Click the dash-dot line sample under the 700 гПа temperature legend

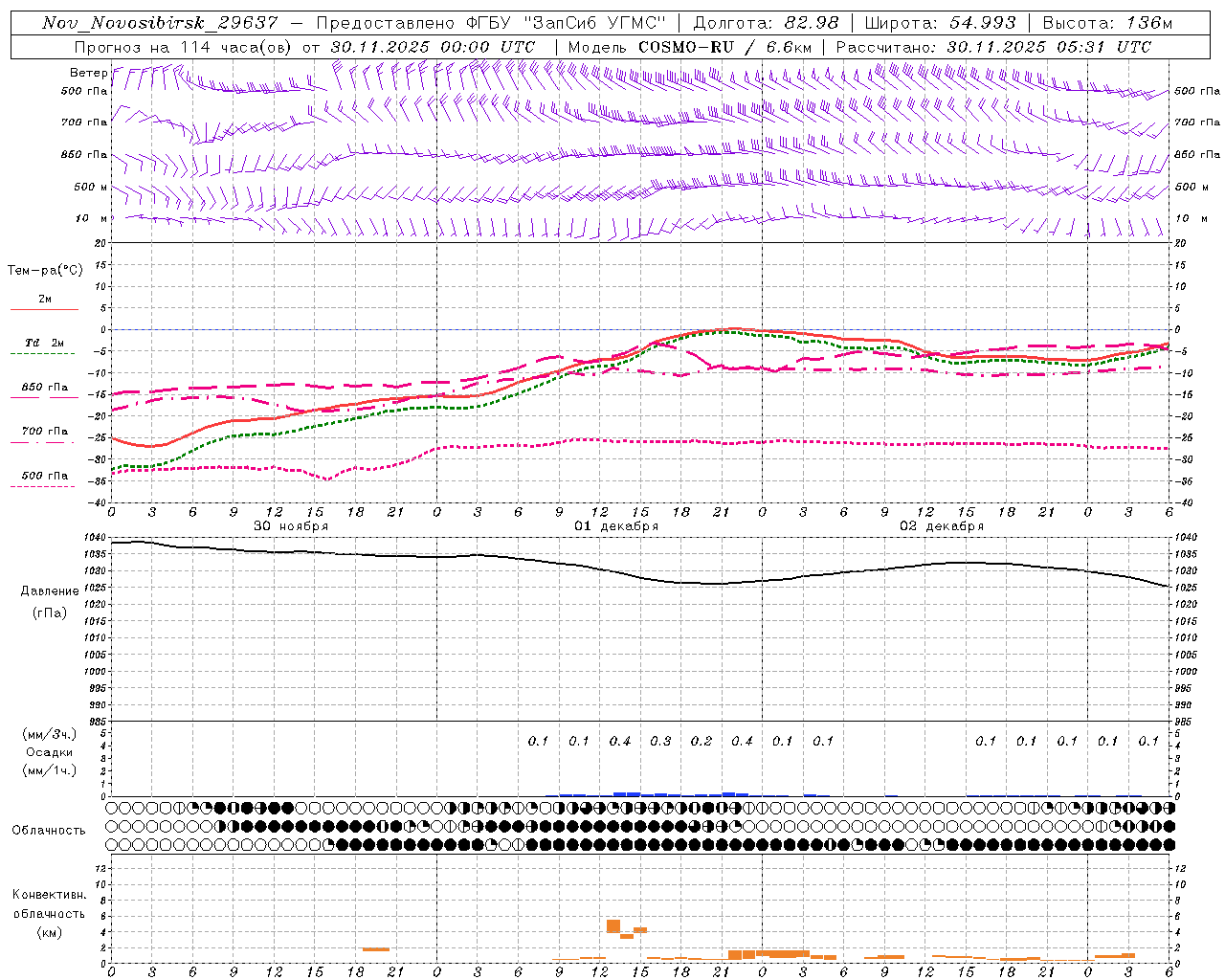(x=42, y=442)
